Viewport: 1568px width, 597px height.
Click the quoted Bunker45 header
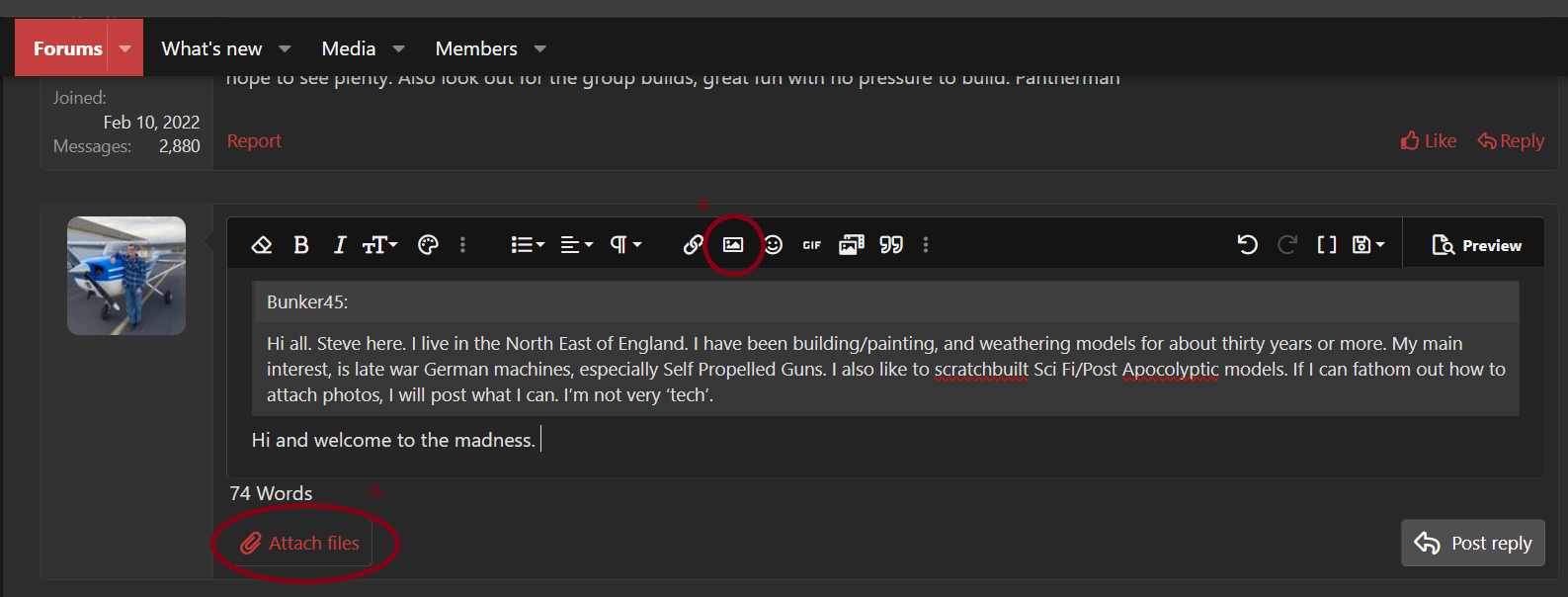coord(886,301)
